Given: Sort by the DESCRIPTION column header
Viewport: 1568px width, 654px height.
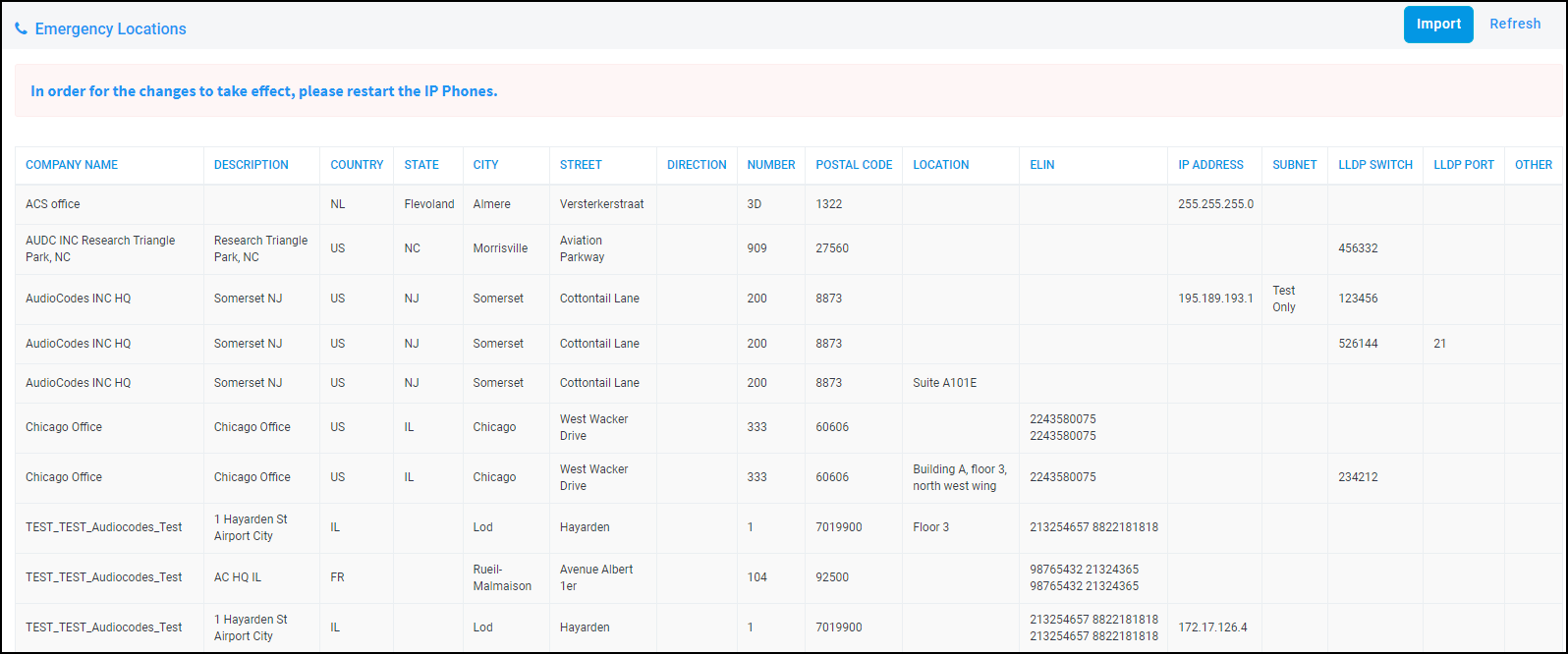Looking at the screenshot, I should point(252,165).
